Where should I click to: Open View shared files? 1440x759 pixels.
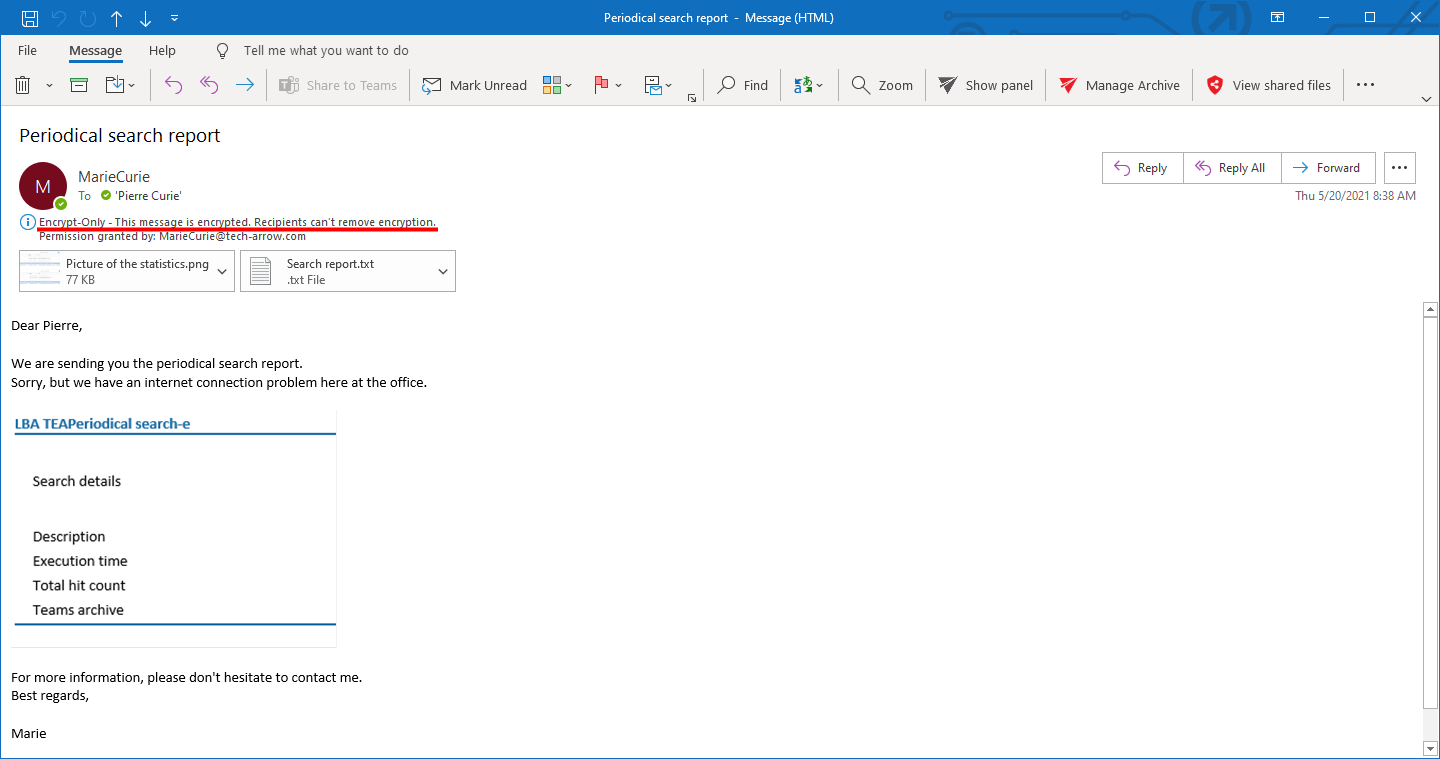tap(1268, 85)
